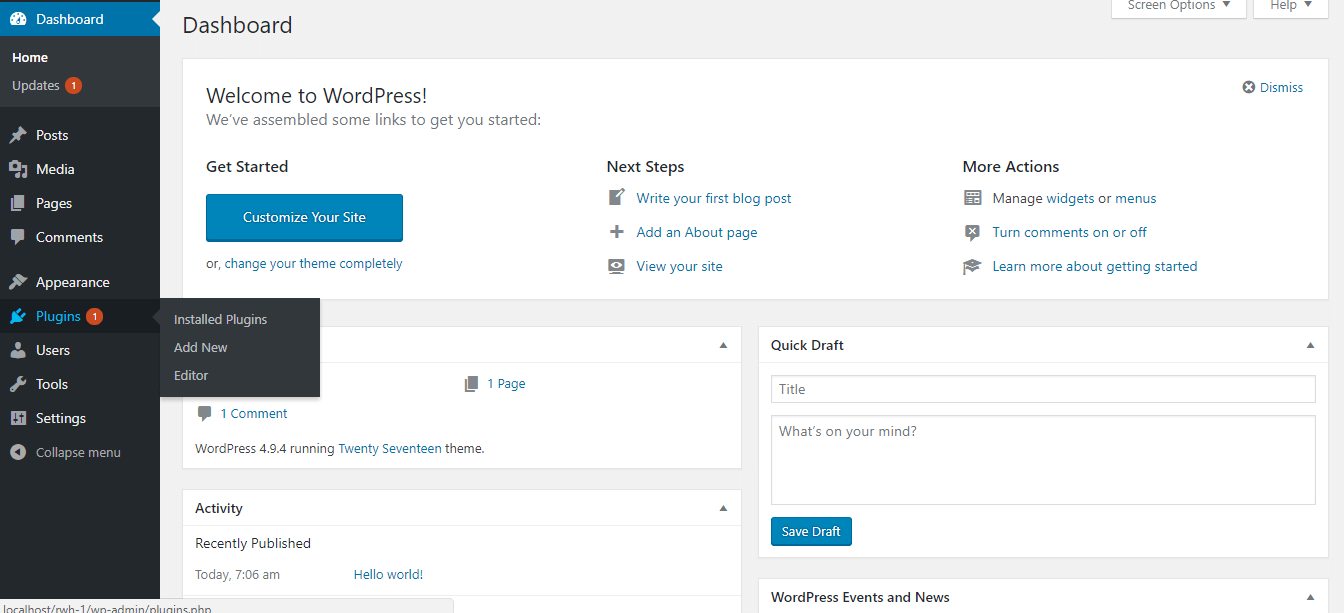This screenshot has height=613, width=1344.
Task: Go to Home under Dashboard
Action: pyautogui.click(x=30, y=57)
